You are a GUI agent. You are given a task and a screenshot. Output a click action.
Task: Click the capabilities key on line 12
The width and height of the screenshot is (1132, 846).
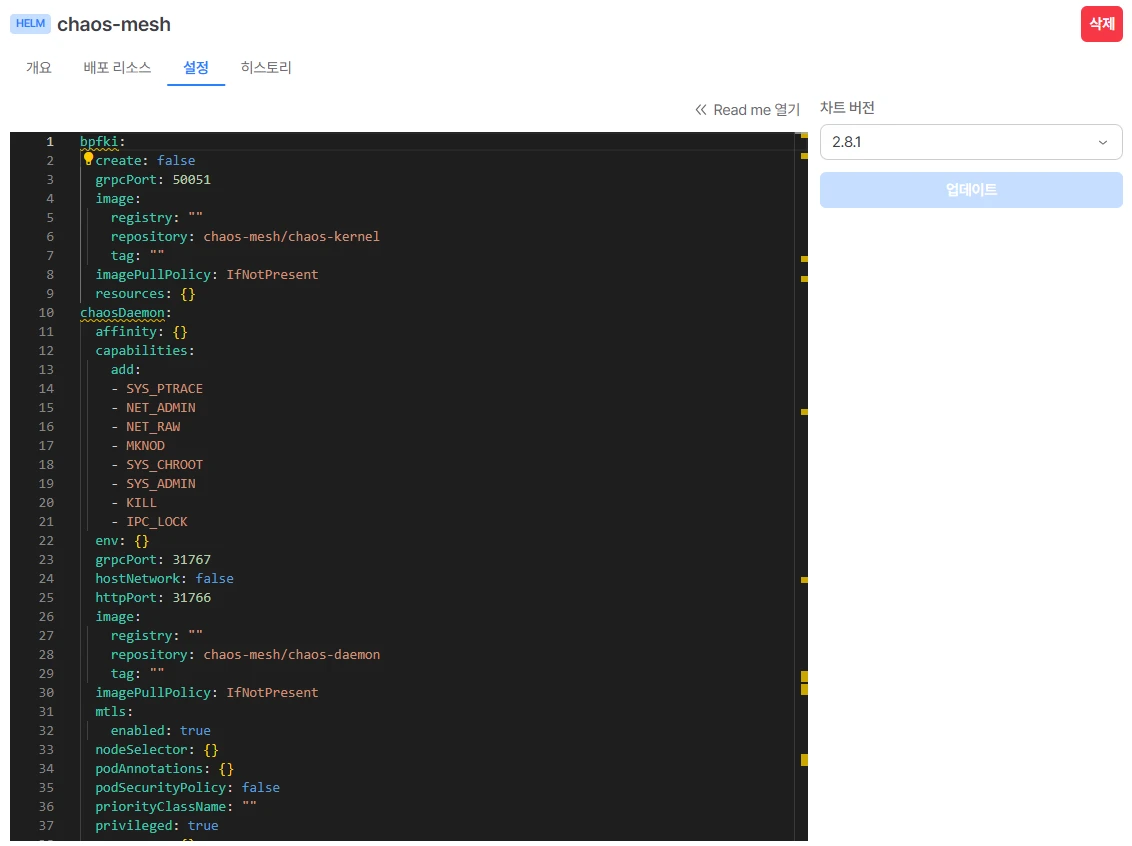tap(142, 350)
